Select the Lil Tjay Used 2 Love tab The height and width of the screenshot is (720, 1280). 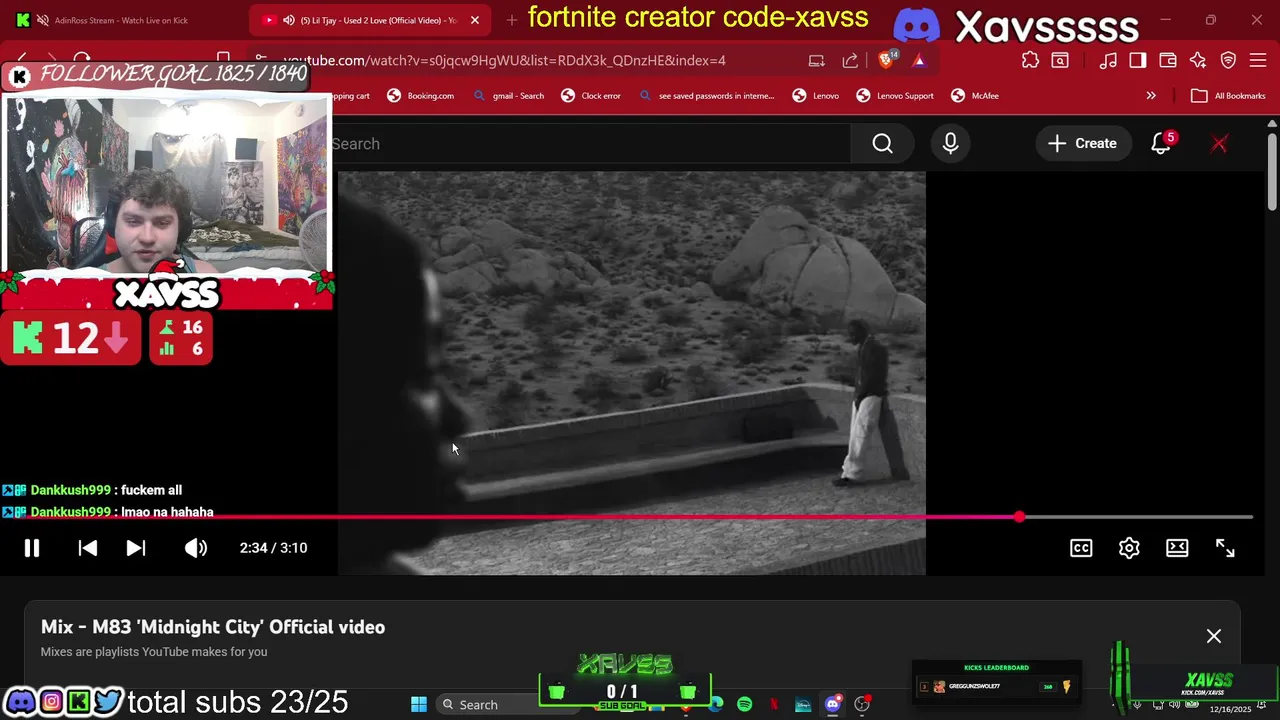pyautogui.click(x=370, y=20)
